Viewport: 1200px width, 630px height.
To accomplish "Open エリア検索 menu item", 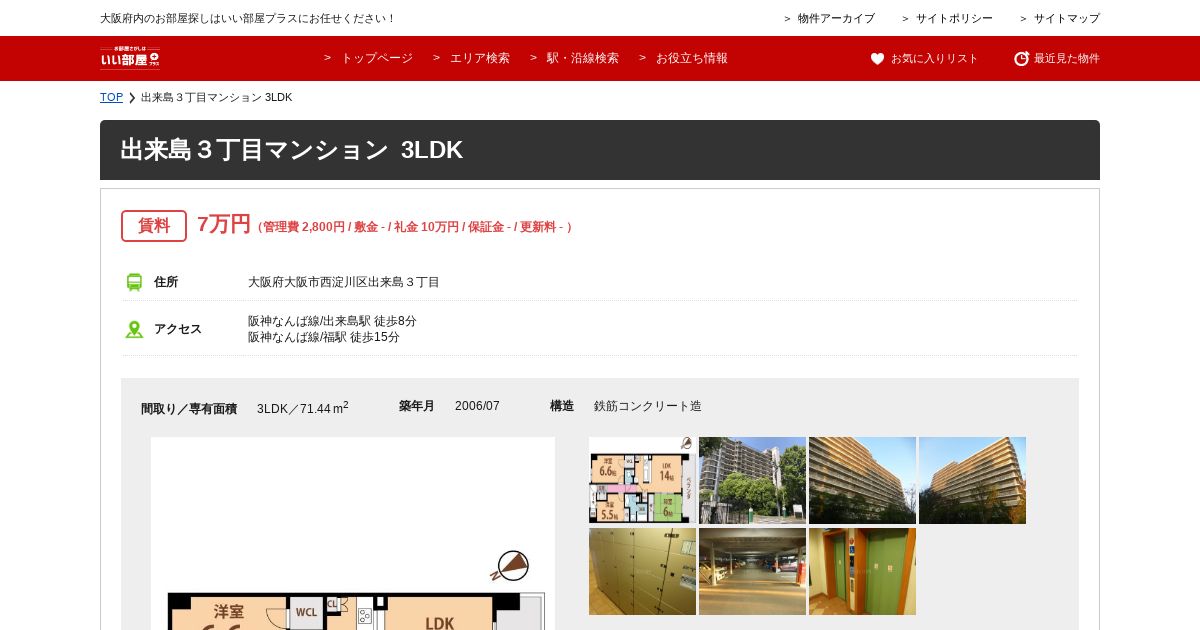I will coord(480,58).
